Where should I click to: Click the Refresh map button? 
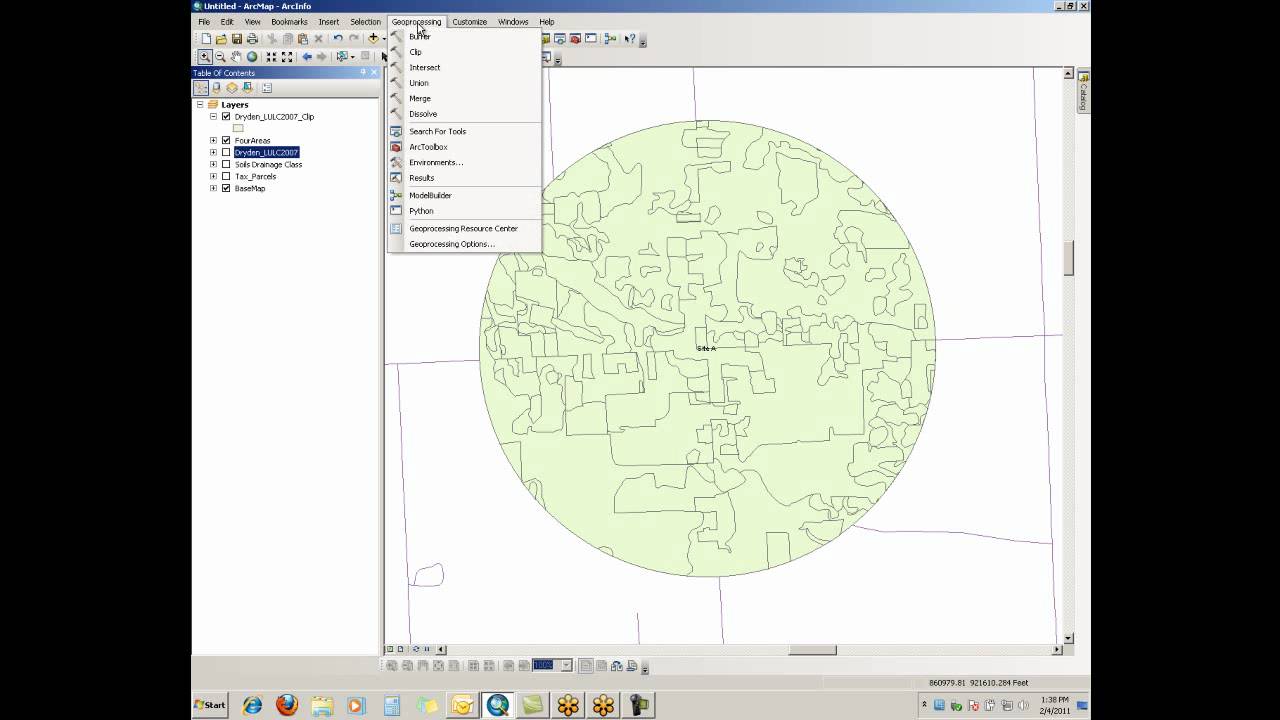pos(416,649)
